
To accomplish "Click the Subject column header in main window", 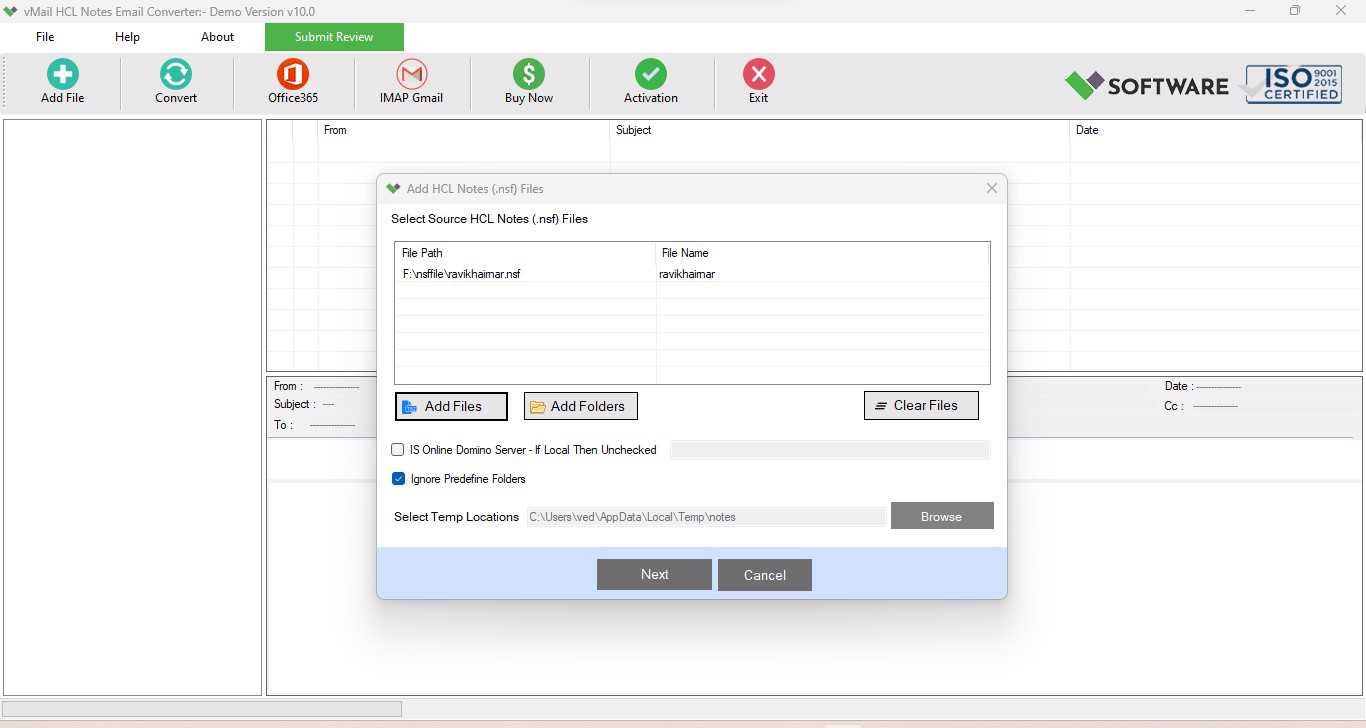I will [840, 130].
